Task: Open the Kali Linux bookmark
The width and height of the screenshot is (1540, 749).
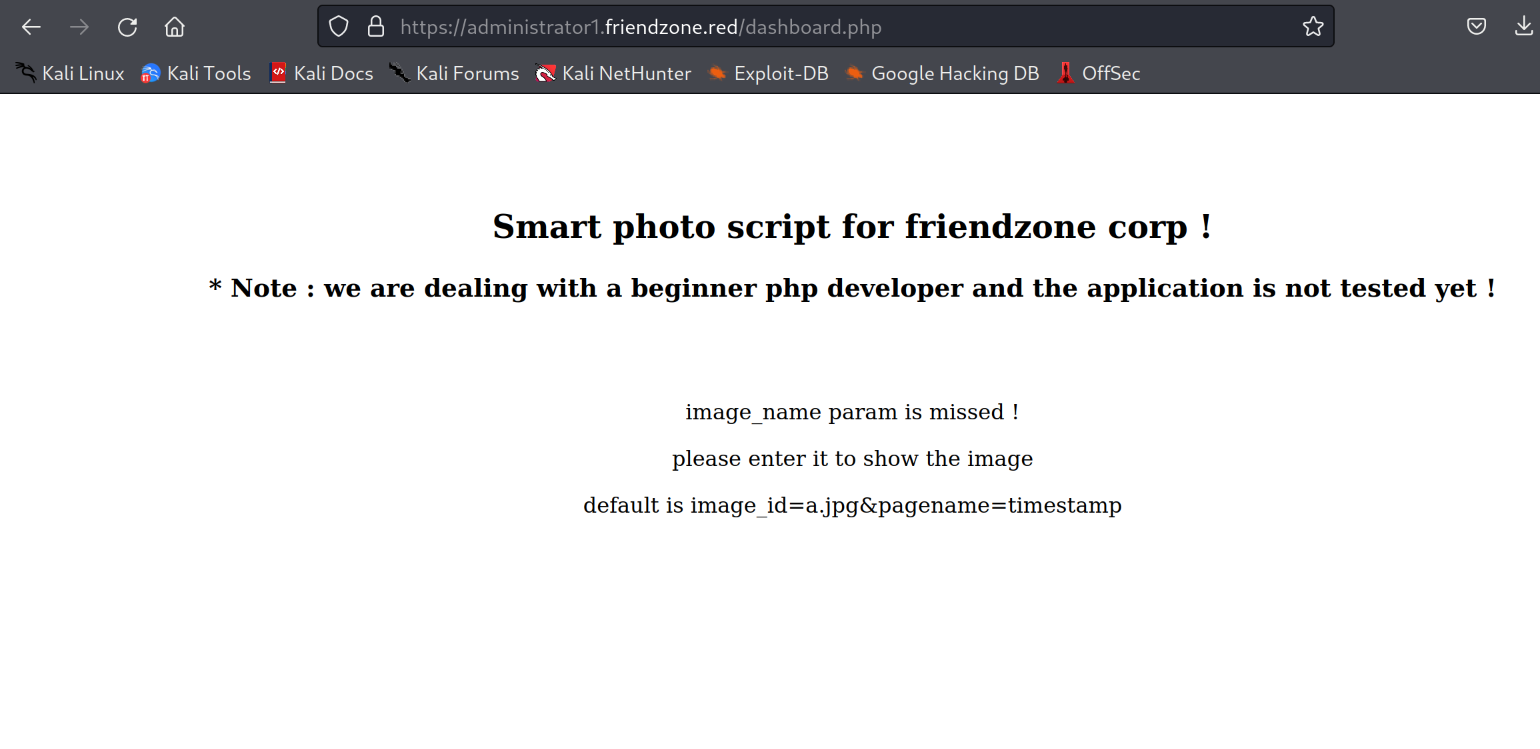Action: pos(70,73)
